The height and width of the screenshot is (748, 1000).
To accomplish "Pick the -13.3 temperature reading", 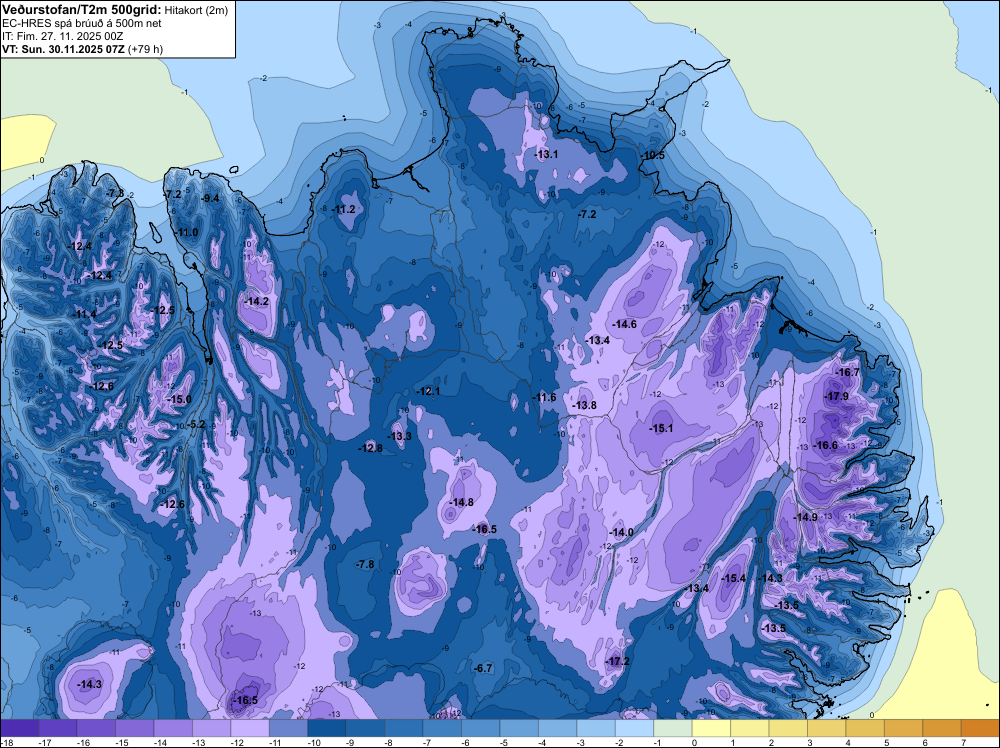I will point(399,436).
